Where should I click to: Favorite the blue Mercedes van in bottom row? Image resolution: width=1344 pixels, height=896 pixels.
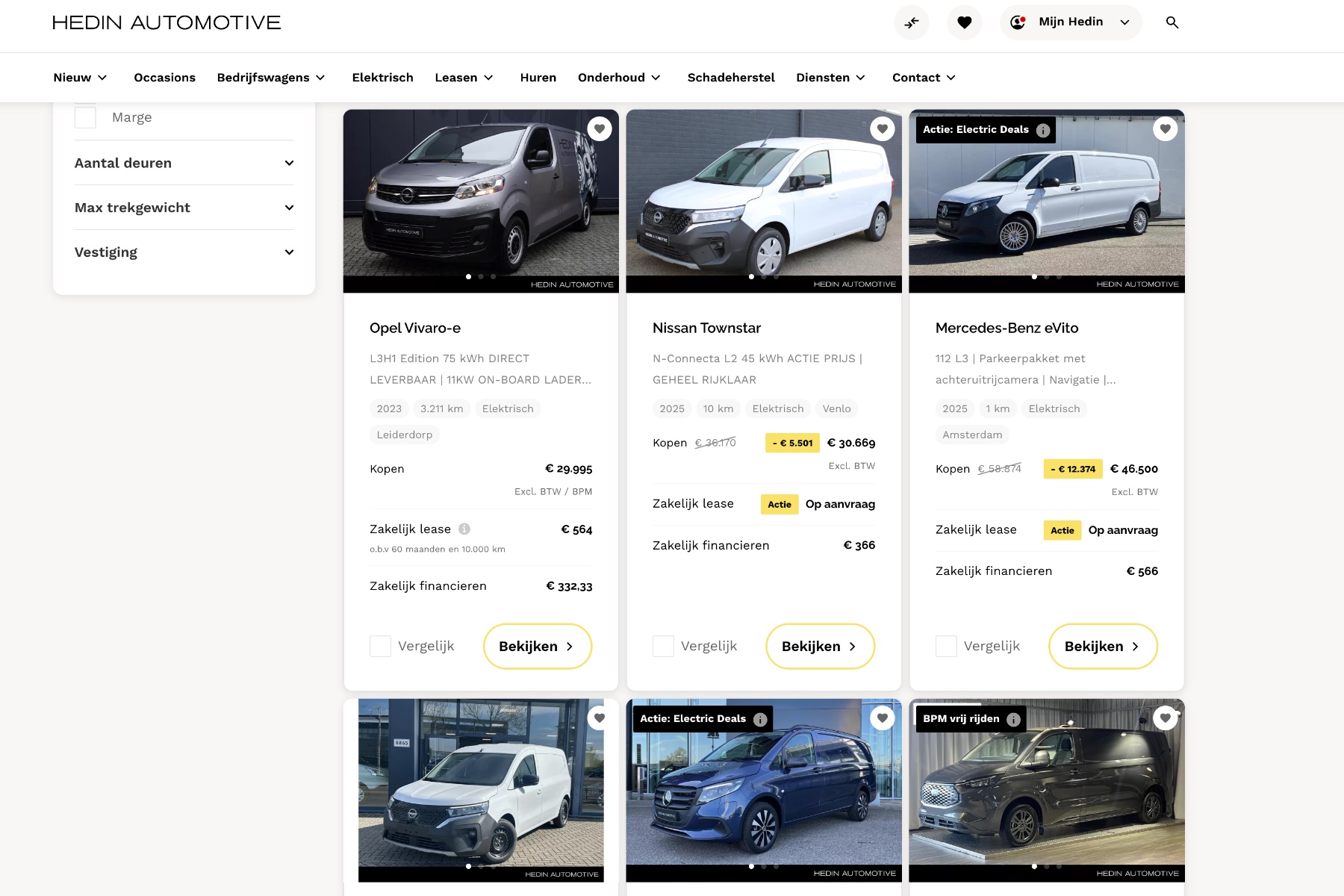[x=883, y=718]
